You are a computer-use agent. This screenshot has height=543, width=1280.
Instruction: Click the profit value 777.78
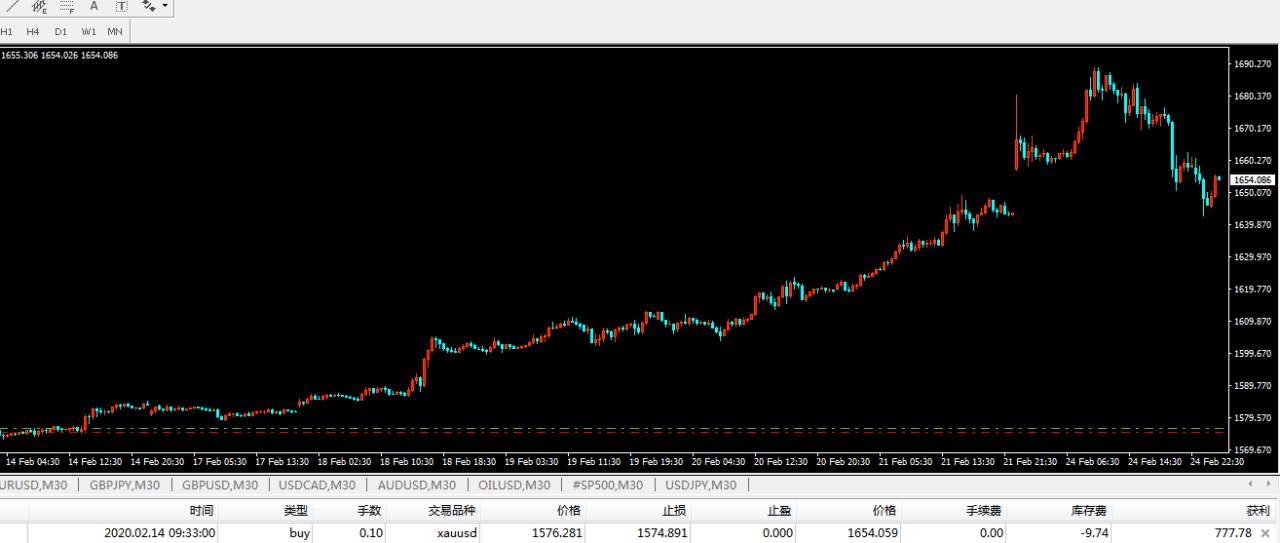[1232, 533]
